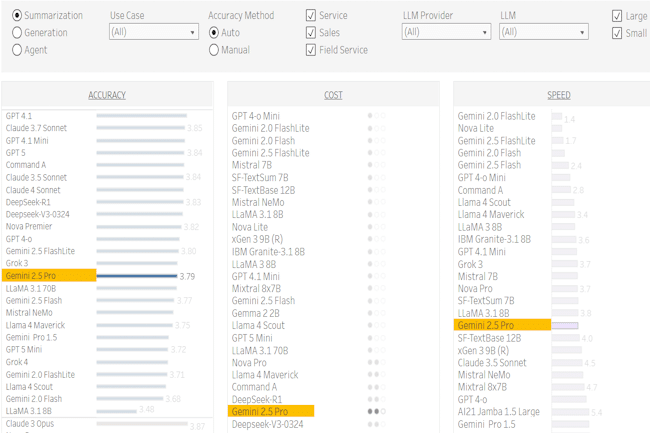Select Nova Pro in Cost list
This screenshot has height=433, width=650.
point(249,363)
